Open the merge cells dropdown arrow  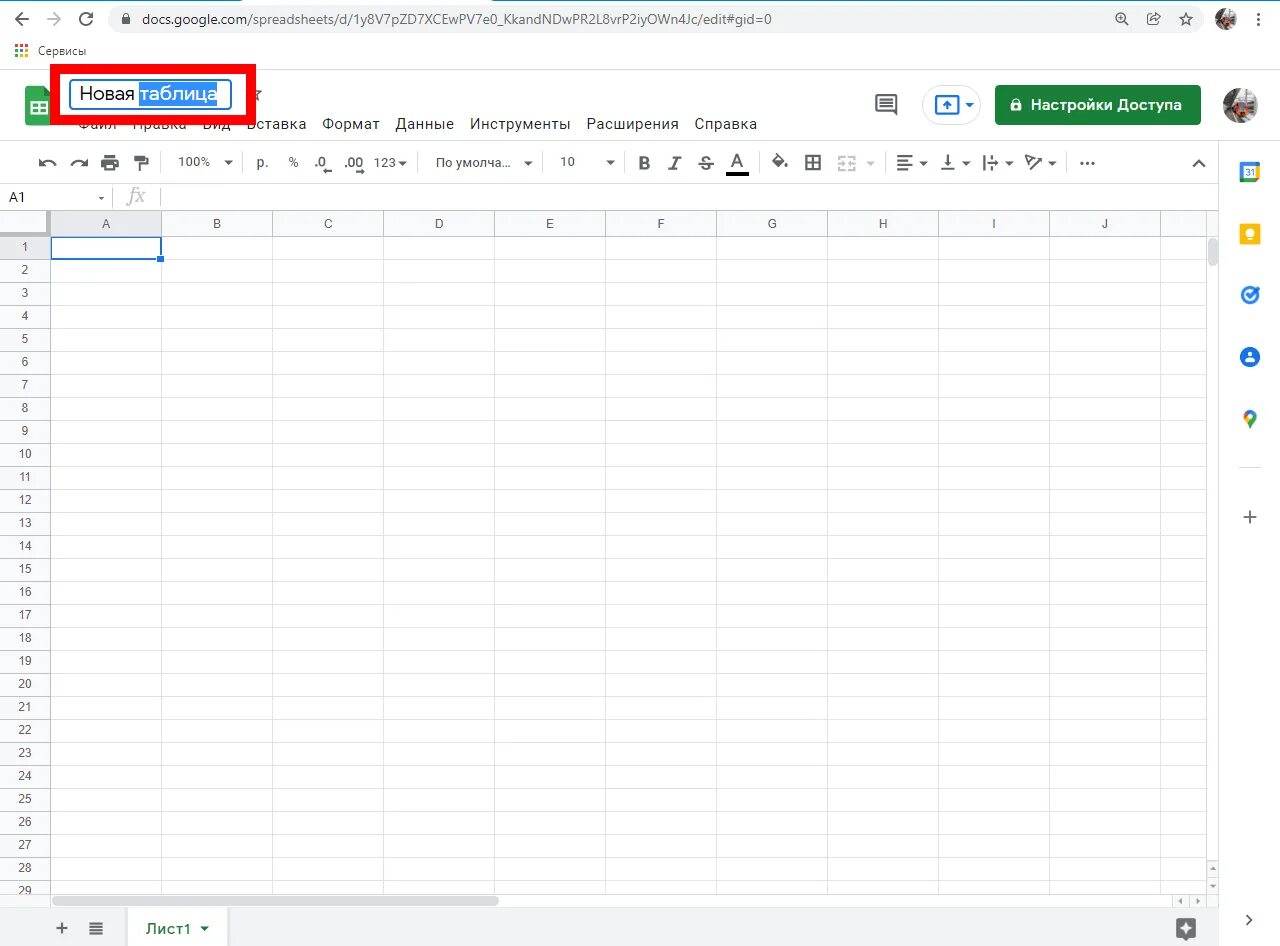point(870,163)
